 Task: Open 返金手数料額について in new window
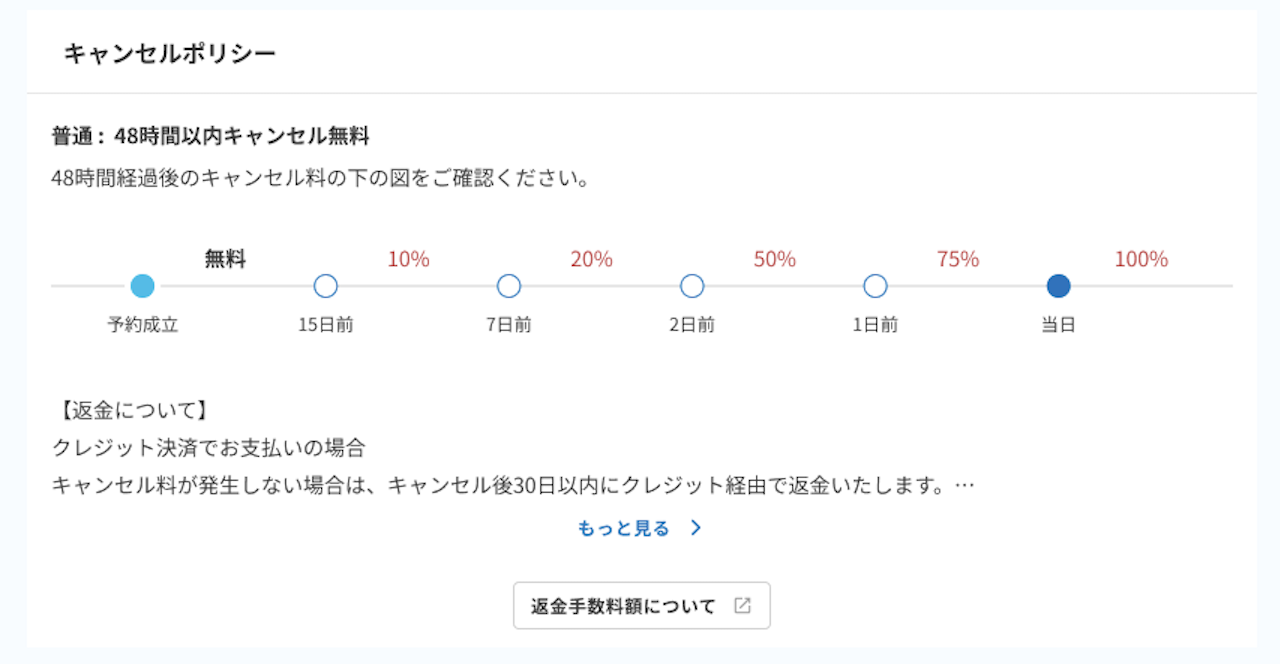click(641, 605)
